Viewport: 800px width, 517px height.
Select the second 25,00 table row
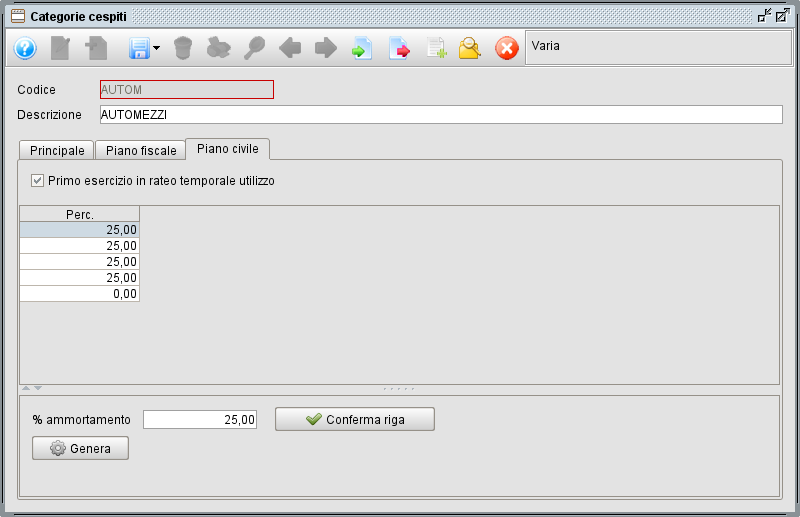pos(80,245)
